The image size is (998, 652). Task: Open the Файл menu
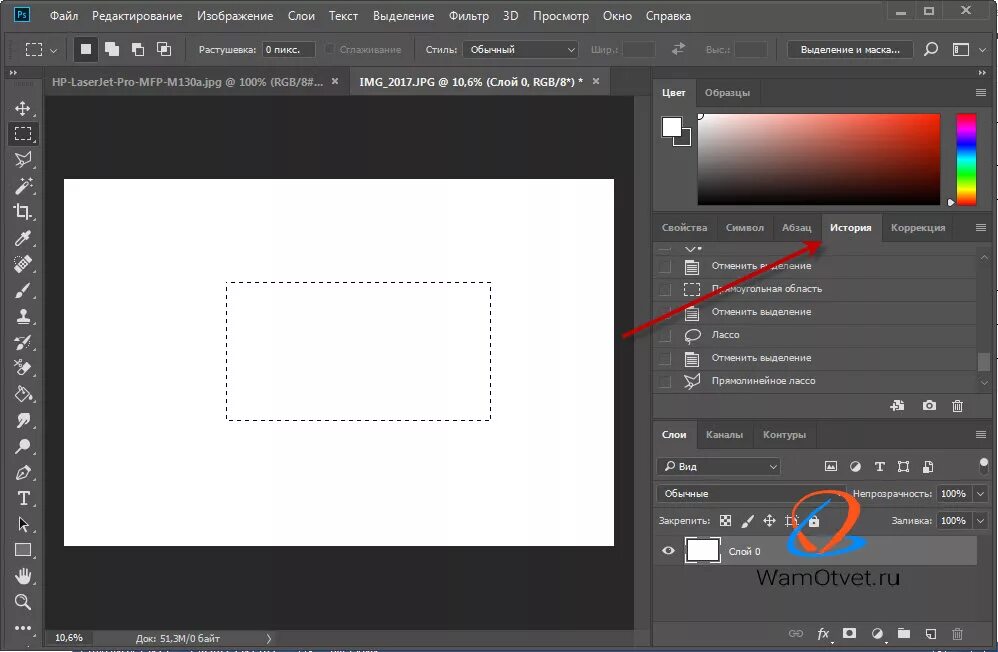[x=64, y=16]
